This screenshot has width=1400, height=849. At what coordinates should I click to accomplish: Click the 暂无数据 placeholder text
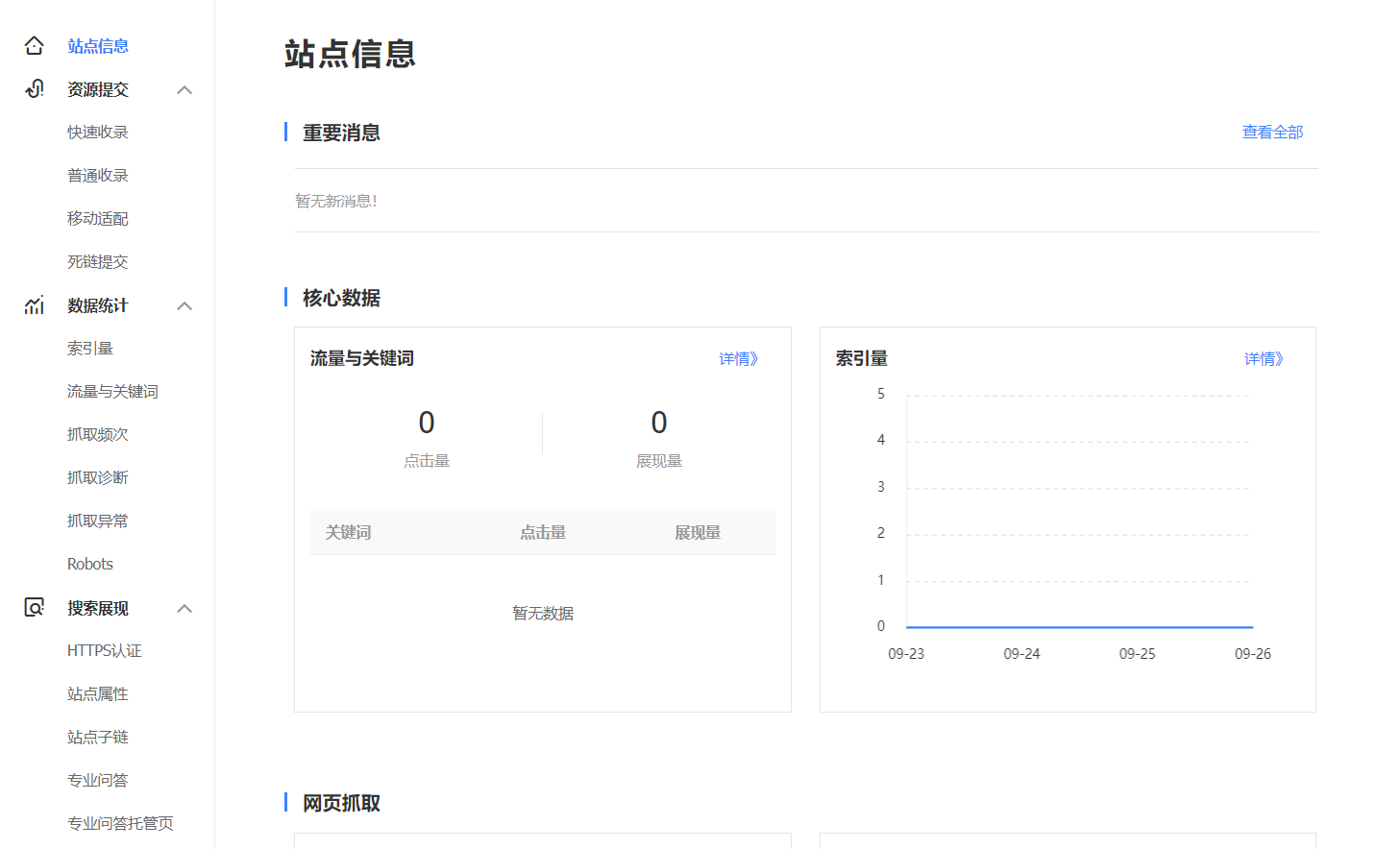tap(543, 614)
